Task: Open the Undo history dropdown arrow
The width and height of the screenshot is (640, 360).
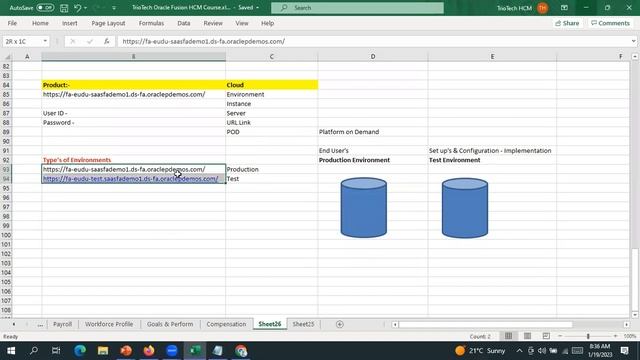Action: click(x=85, y=8)
